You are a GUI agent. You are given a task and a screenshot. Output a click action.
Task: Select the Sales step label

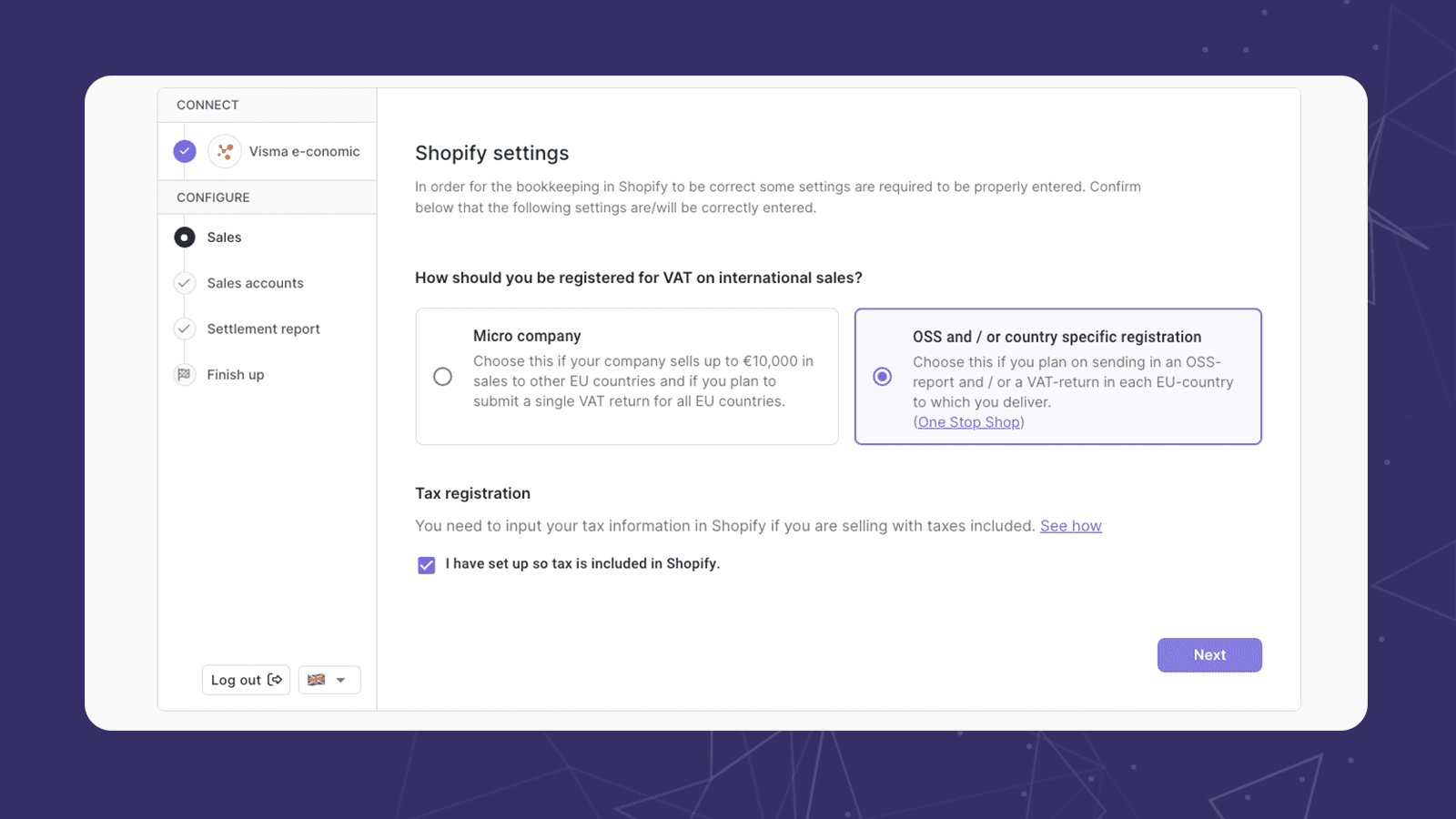click(x=224, y=238)
